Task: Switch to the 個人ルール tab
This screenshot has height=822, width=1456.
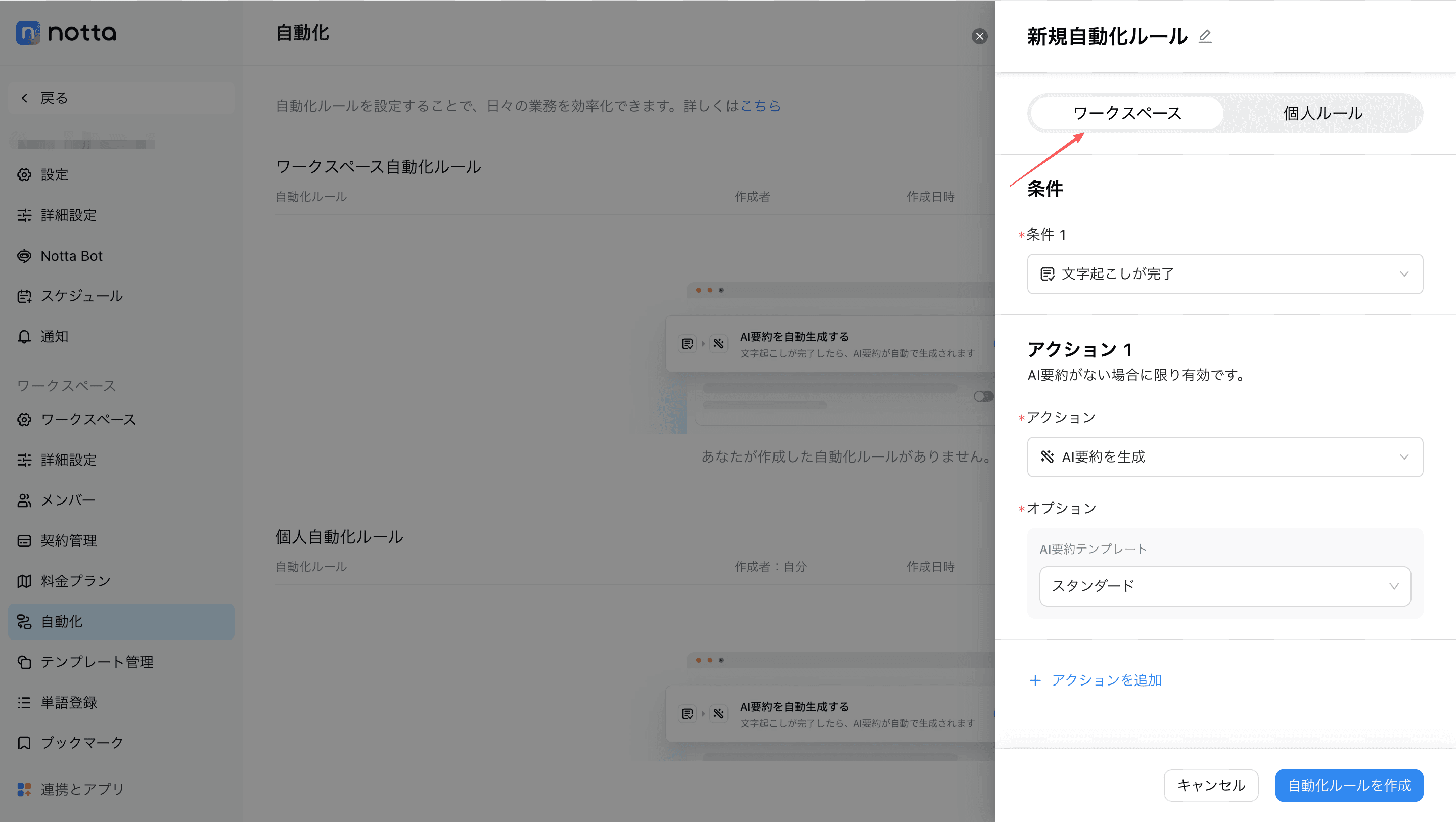Action: (1322, 114)
